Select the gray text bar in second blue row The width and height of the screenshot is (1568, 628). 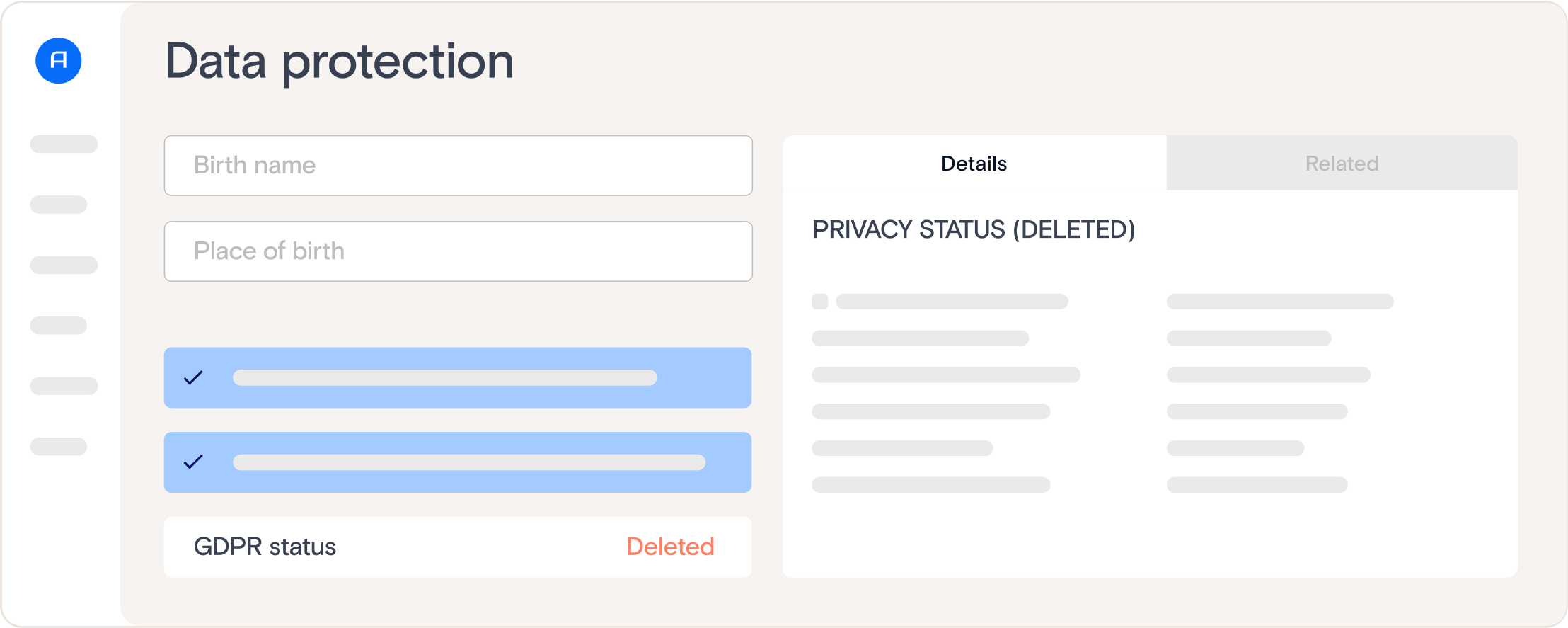point(468,462)
